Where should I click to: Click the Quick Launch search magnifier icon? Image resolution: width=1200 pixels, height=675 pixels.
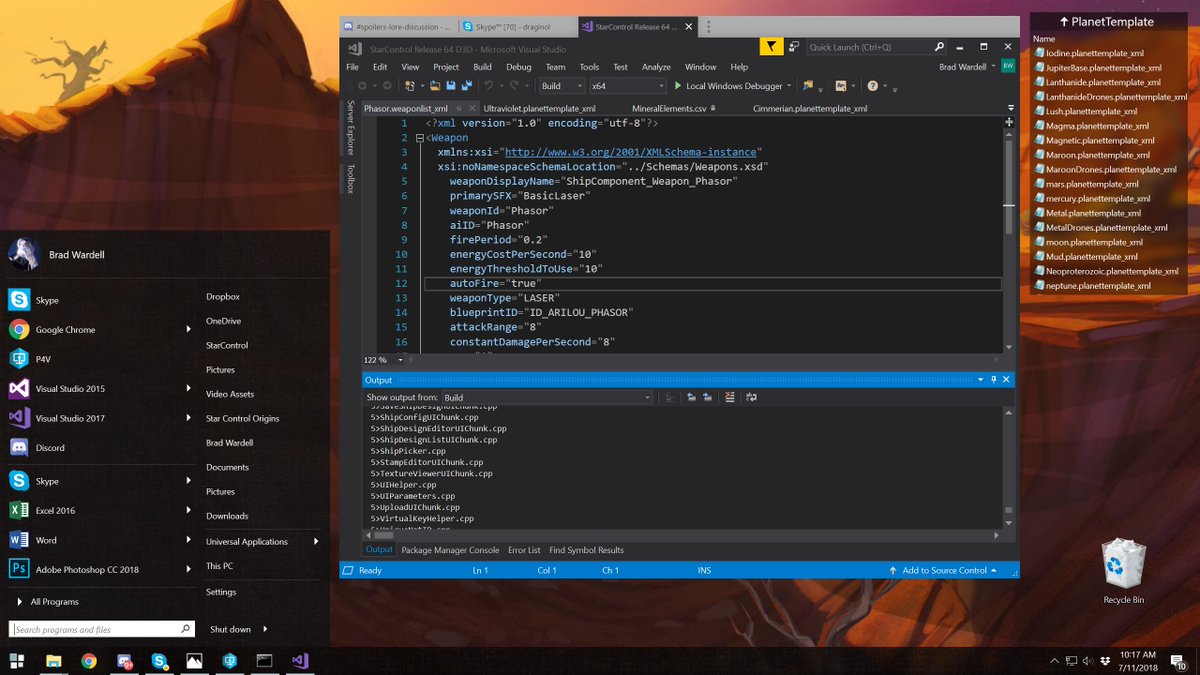pyautogui.click(x=939, y=46)
